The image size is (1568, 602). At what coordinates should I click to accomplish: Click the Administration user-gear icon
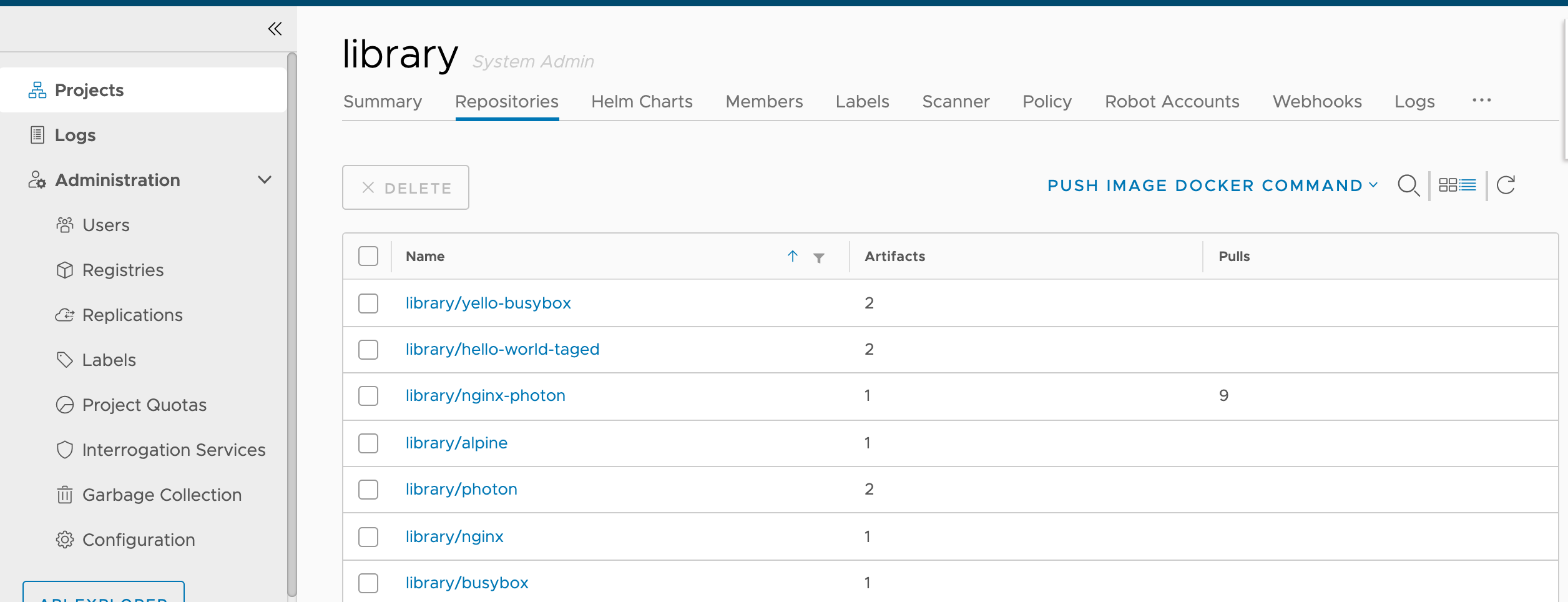(37, 180)
